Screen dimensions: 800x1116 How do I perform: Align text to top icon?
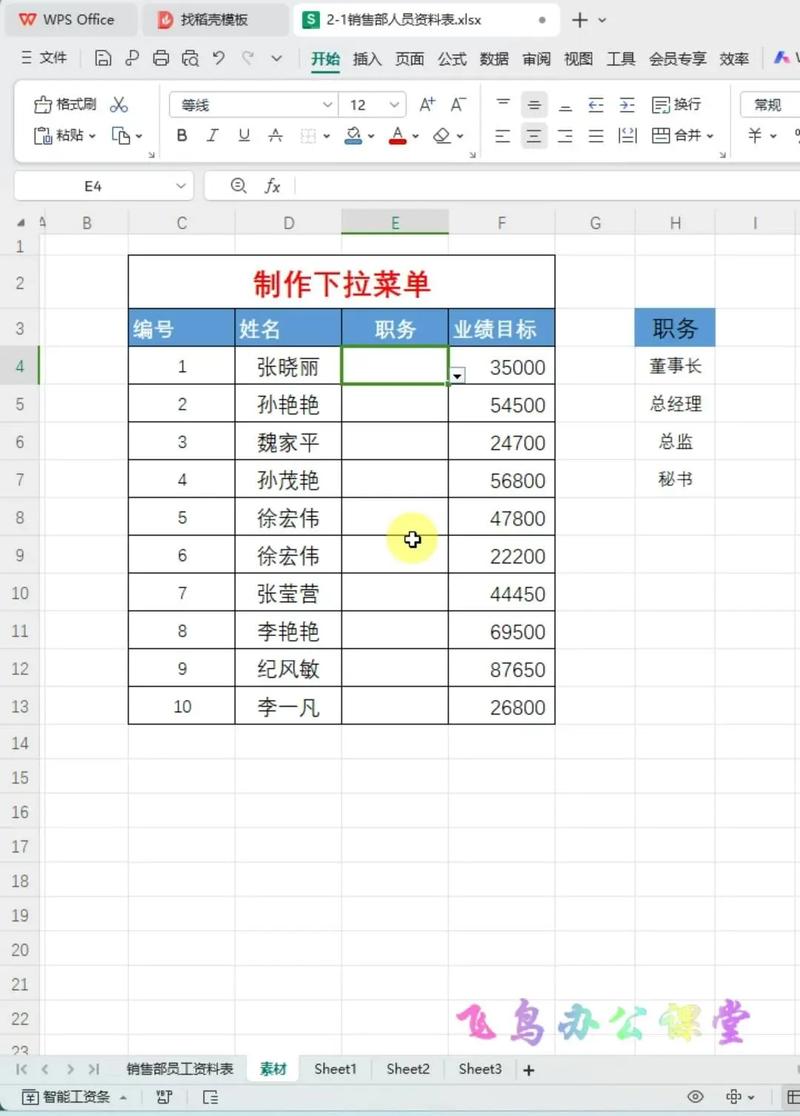pyautogui.click(x=503, y=105)
